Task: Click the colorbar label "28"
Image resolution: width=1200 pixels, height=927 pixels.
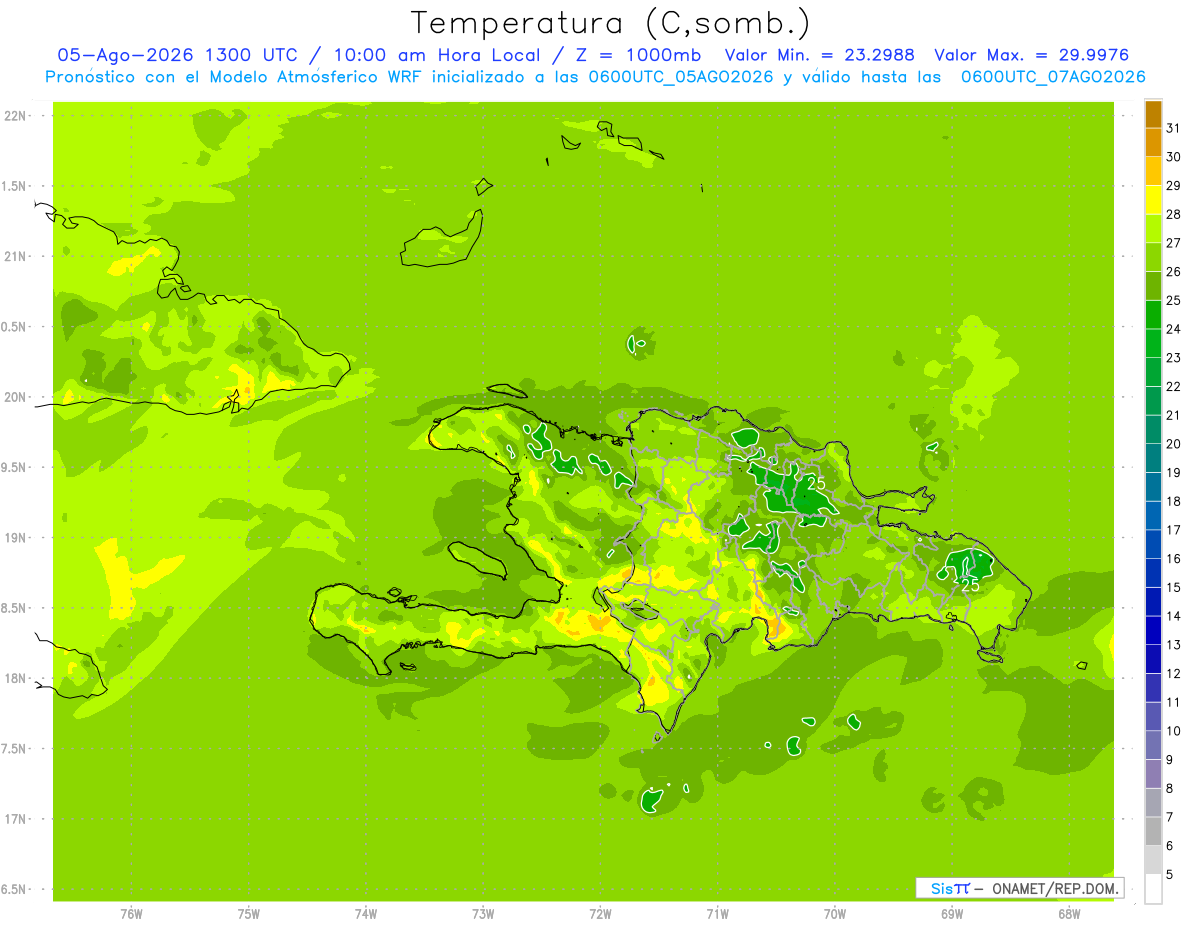Action: (1174, 214)
